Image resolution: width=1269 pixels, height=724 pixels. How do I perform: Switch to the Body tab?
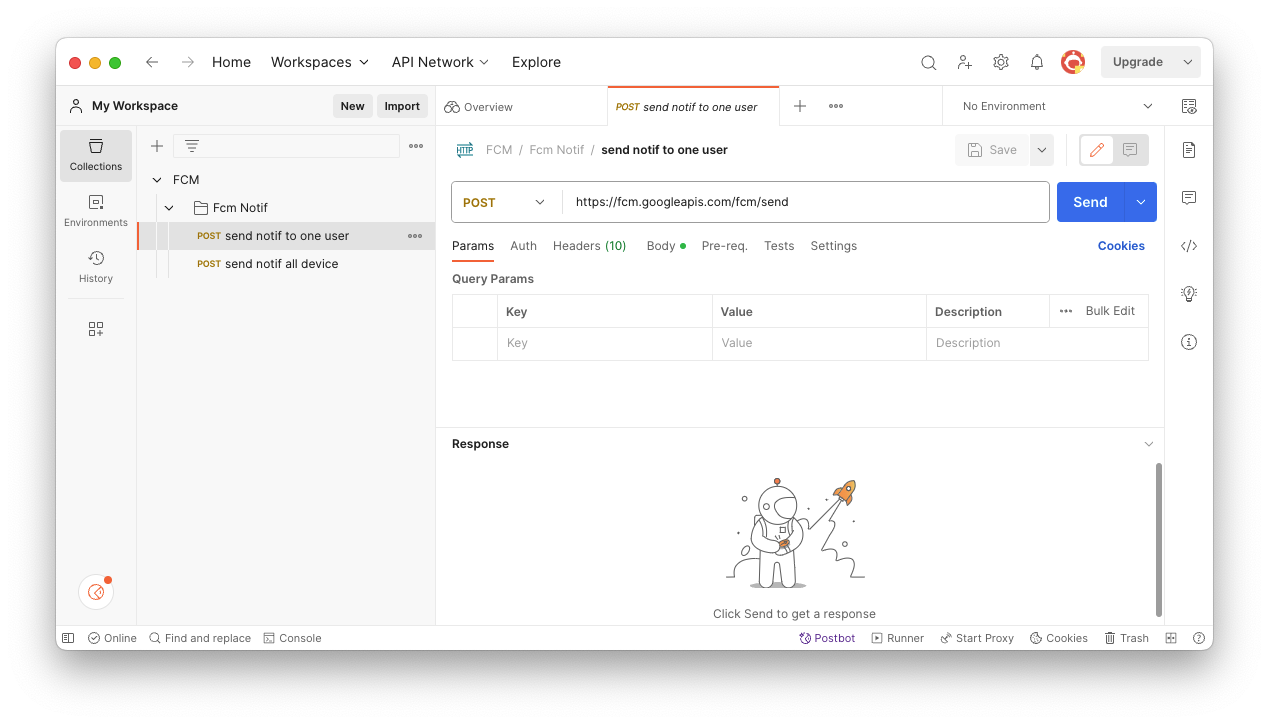click(x=666, y=246)
